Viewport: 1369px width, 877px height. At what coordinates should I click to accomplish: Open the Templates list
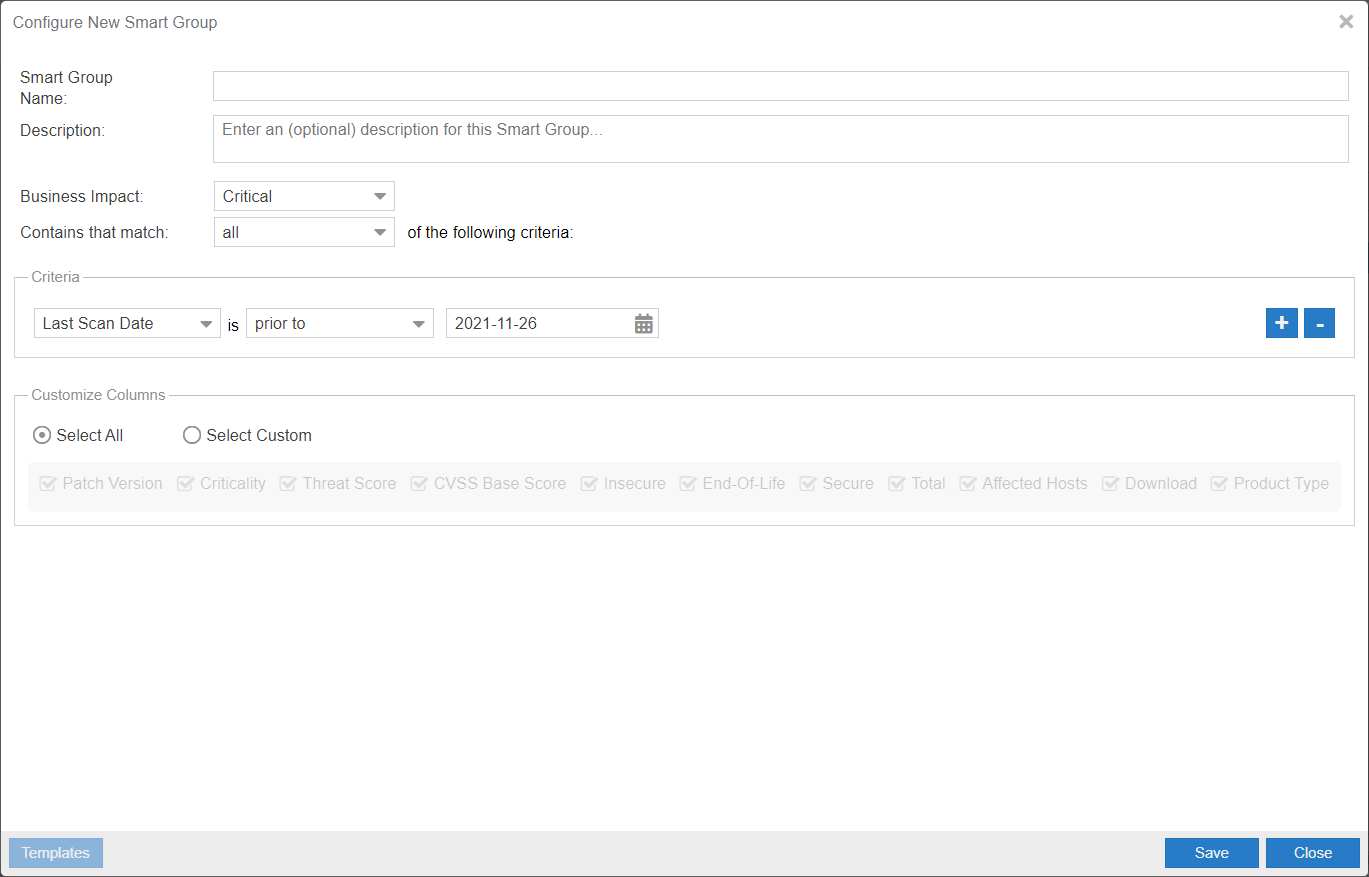pos(55,853)
